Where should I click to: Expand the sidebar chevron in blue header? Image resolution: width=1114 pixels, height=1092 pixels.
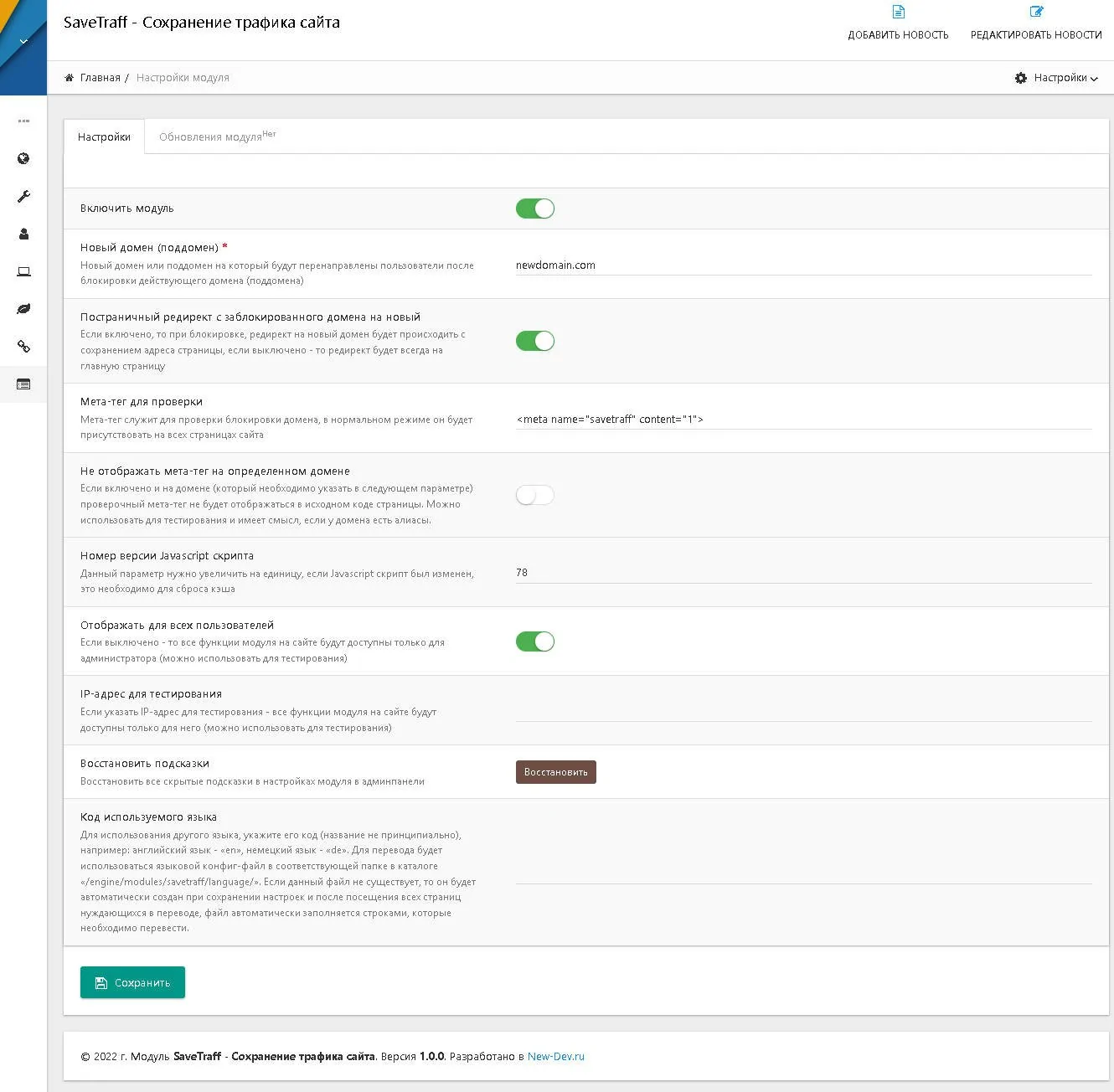click(23, 41)
